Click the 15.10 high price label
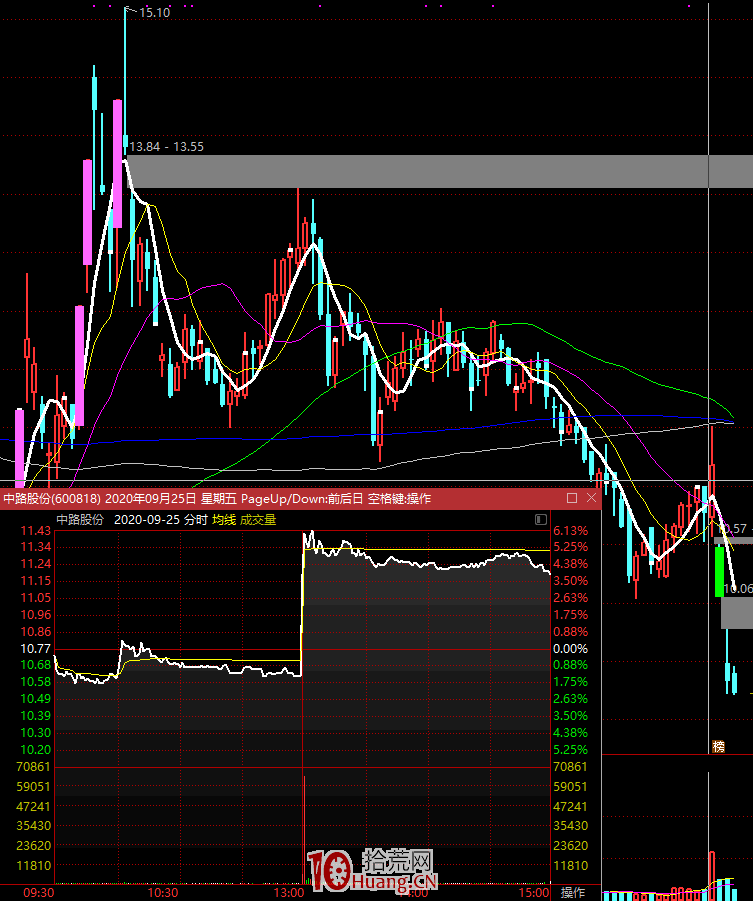 (154, 13)
